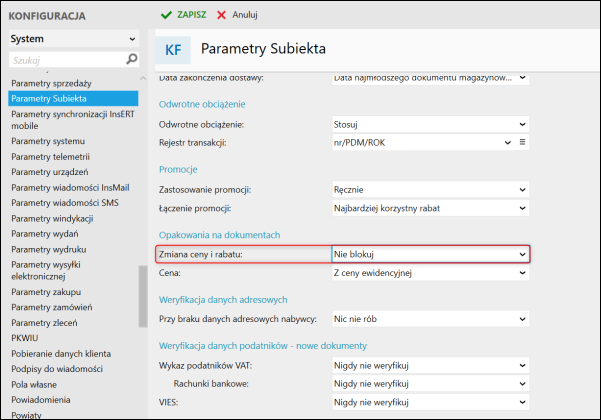Open Rachunki bankowe verification dropdown
The height and width of the screenshot is (420, 601).
[430, 384]
